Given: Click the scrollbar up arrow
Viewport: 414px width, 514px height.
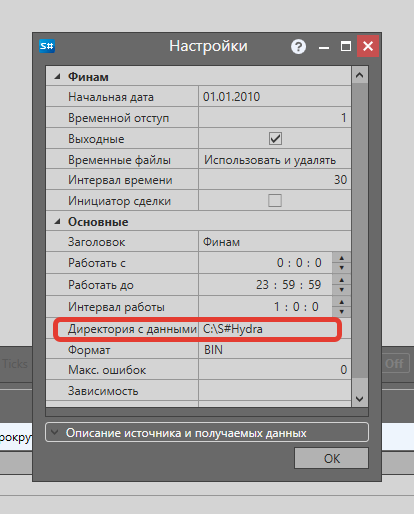Looking at the screenshot, I should point(360,75).
